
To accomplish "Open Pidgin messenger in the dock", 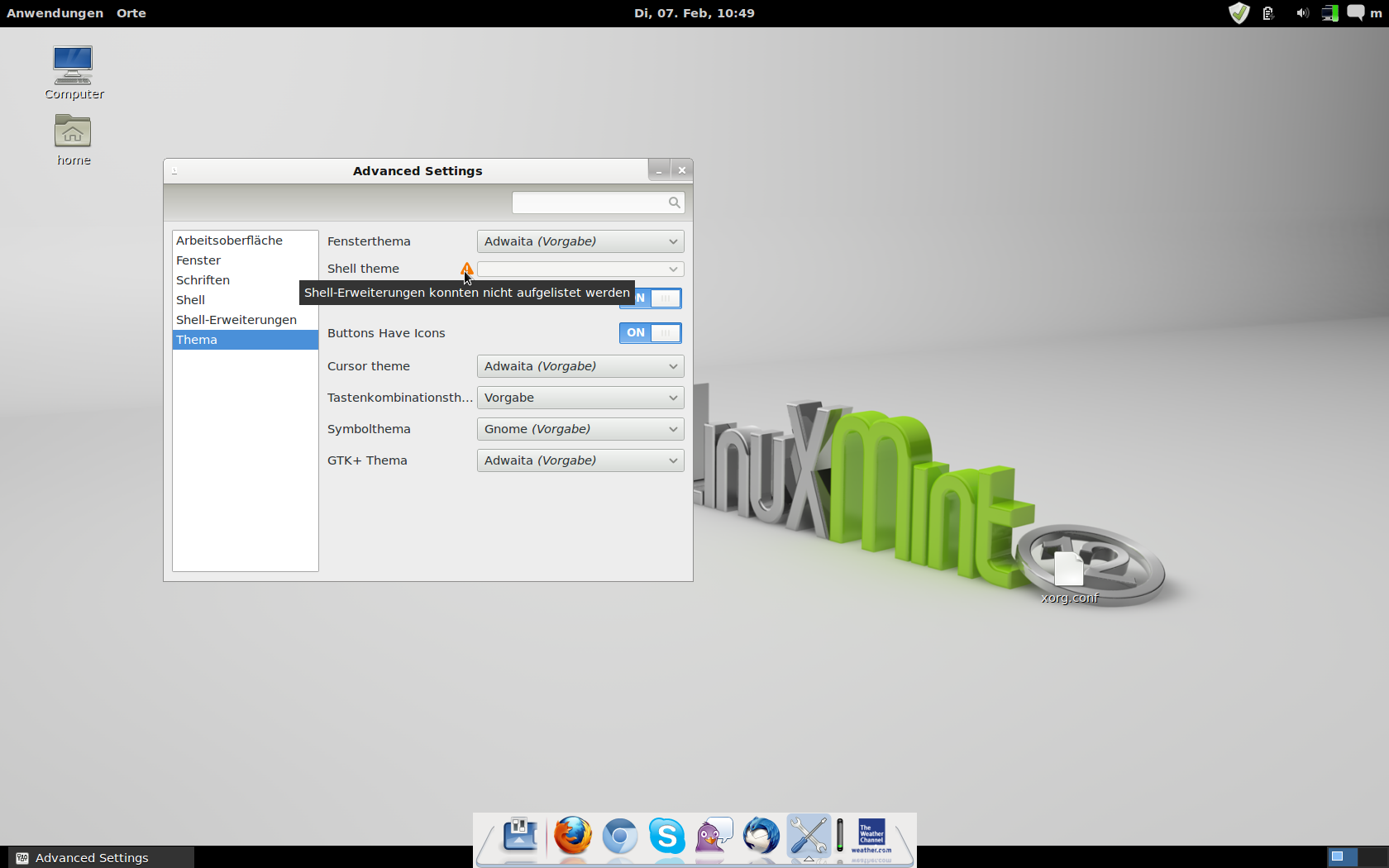I will [x=714, y=835].
